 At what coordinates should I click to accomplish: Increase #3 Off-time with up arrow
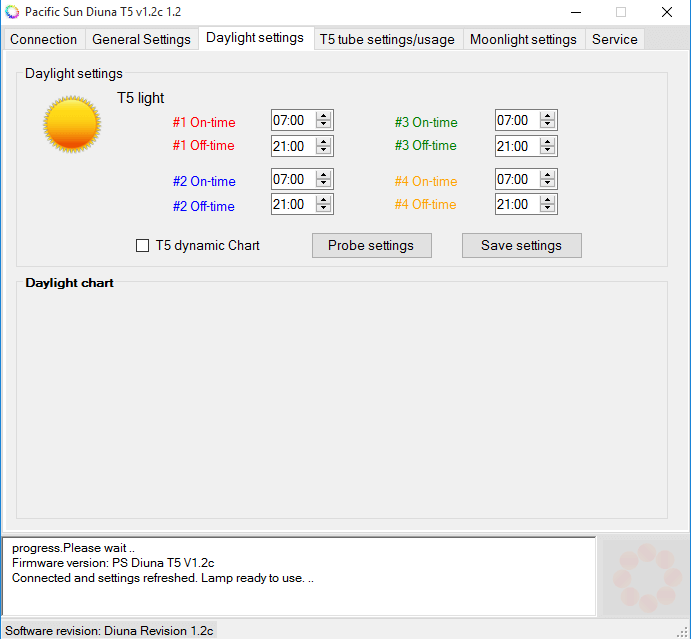547,141
